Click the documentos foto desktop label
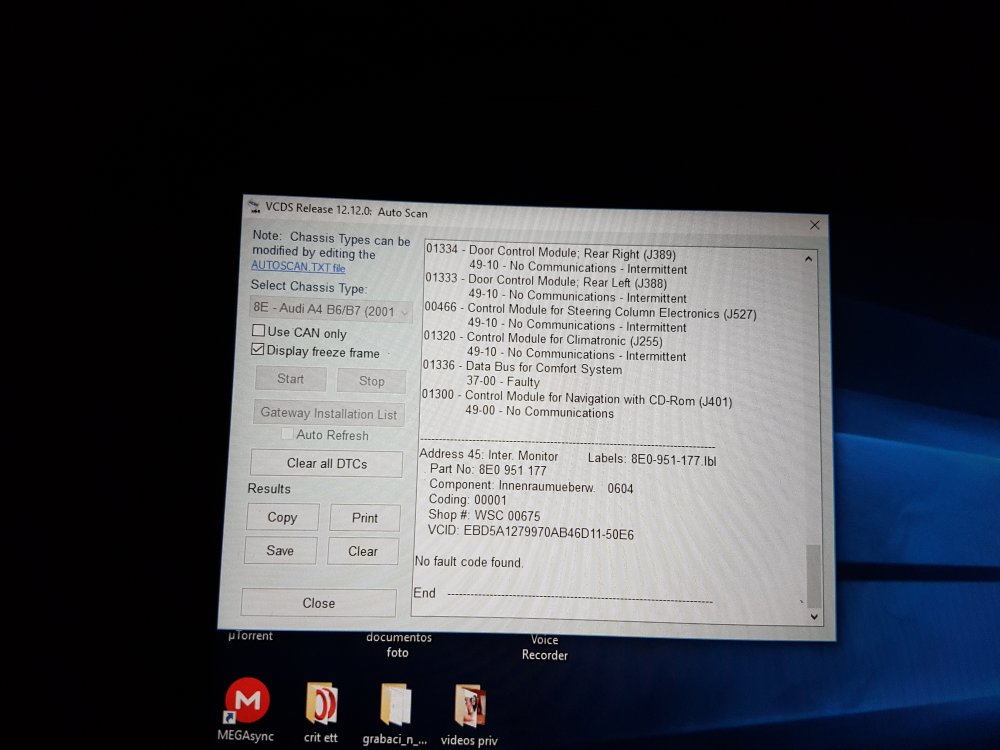 pos(398,645)
